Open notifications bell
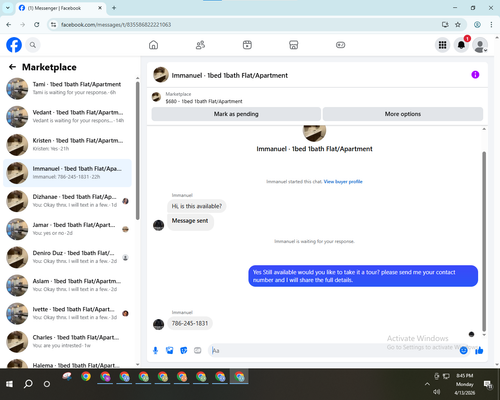 (x=461, y=45)
